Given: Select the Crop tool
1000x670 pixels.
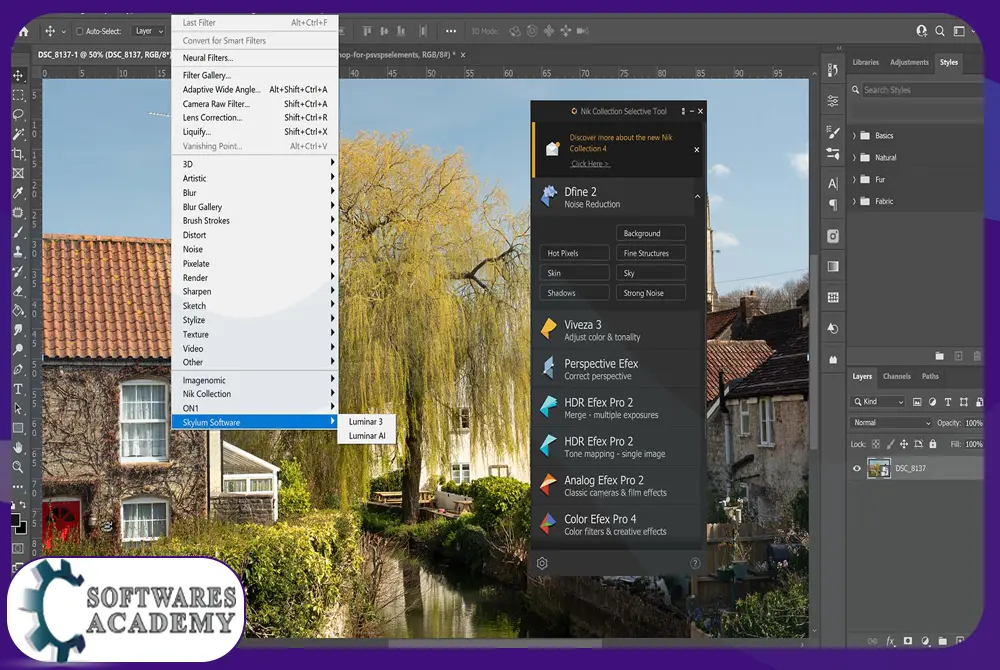Looking at the screenshot, I should (18, 154).
